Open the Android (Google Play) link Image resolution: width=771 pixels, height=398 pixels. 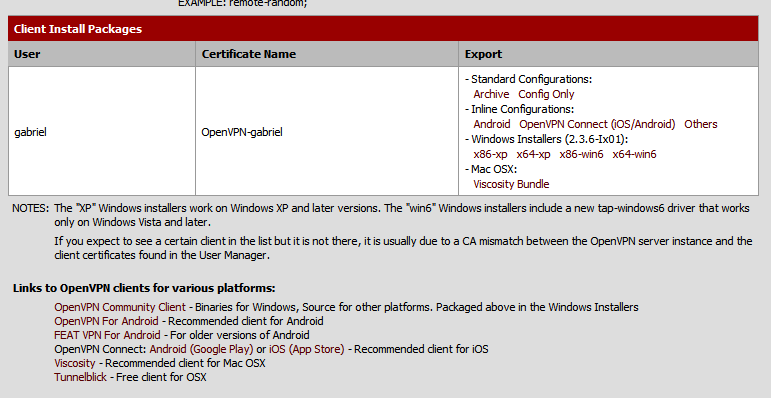201,349
